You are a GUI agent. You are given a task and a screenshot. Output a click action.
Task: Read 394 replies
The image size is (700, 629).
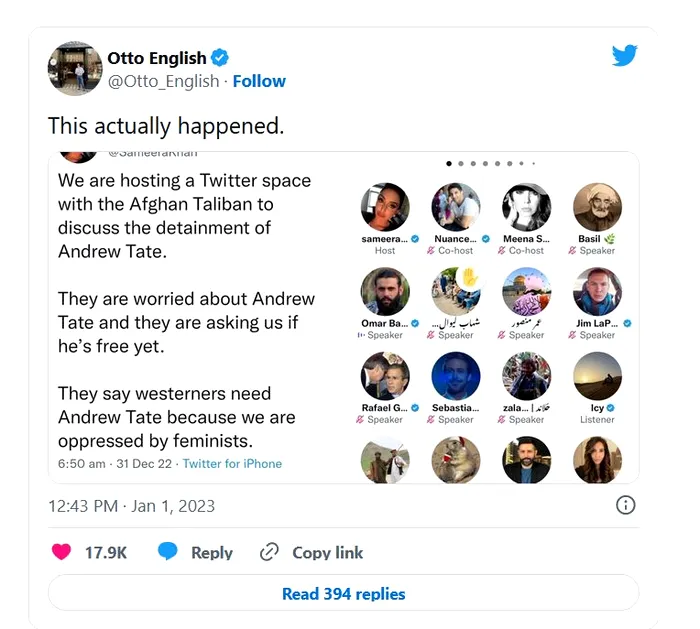coord(343,593)
